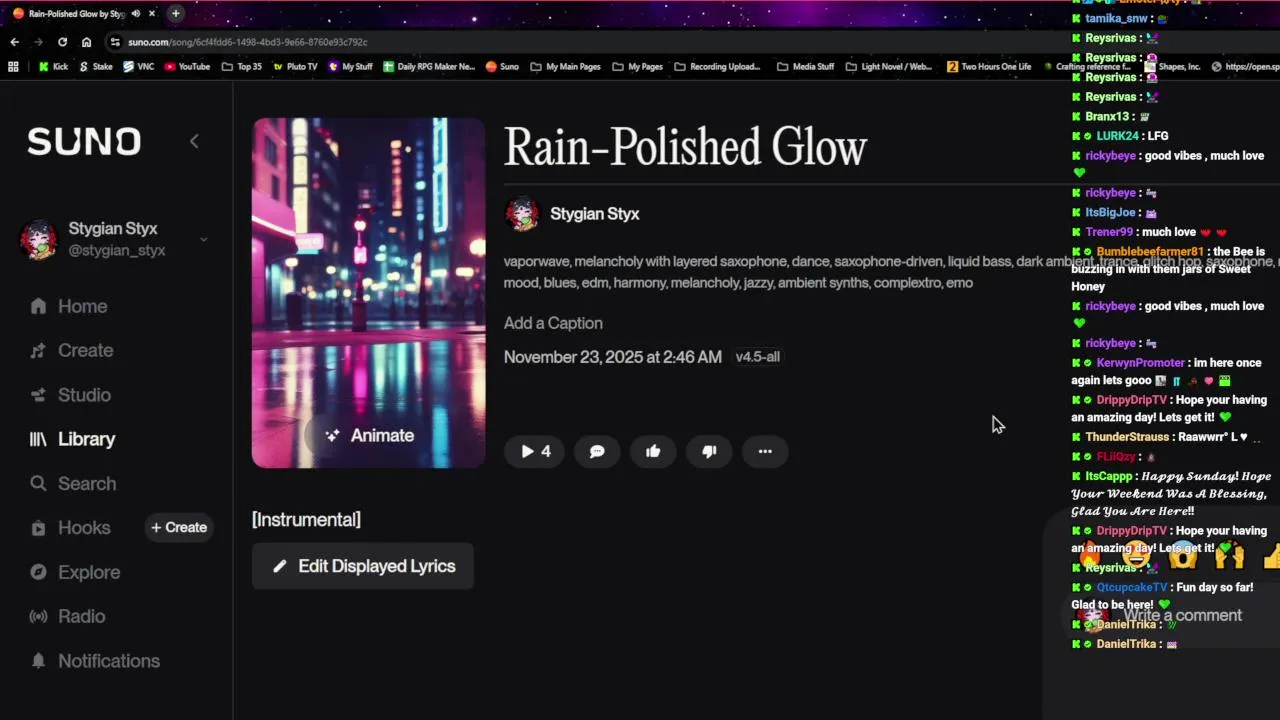The image size is (1280, 720).
Task: Click the [Instrumental] lyrics text
Action: [x=306, y=520]
